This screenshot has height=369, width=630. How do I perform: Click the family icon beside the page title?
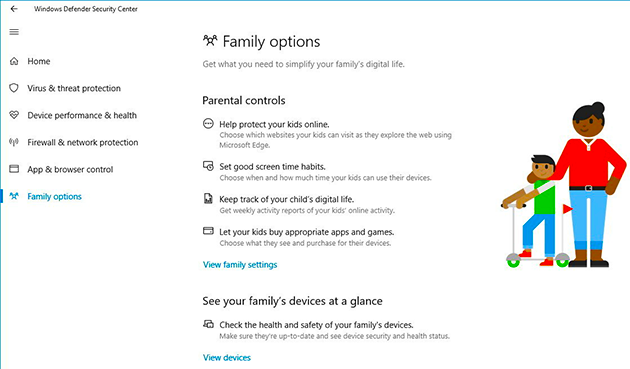(x=210, y=41)
